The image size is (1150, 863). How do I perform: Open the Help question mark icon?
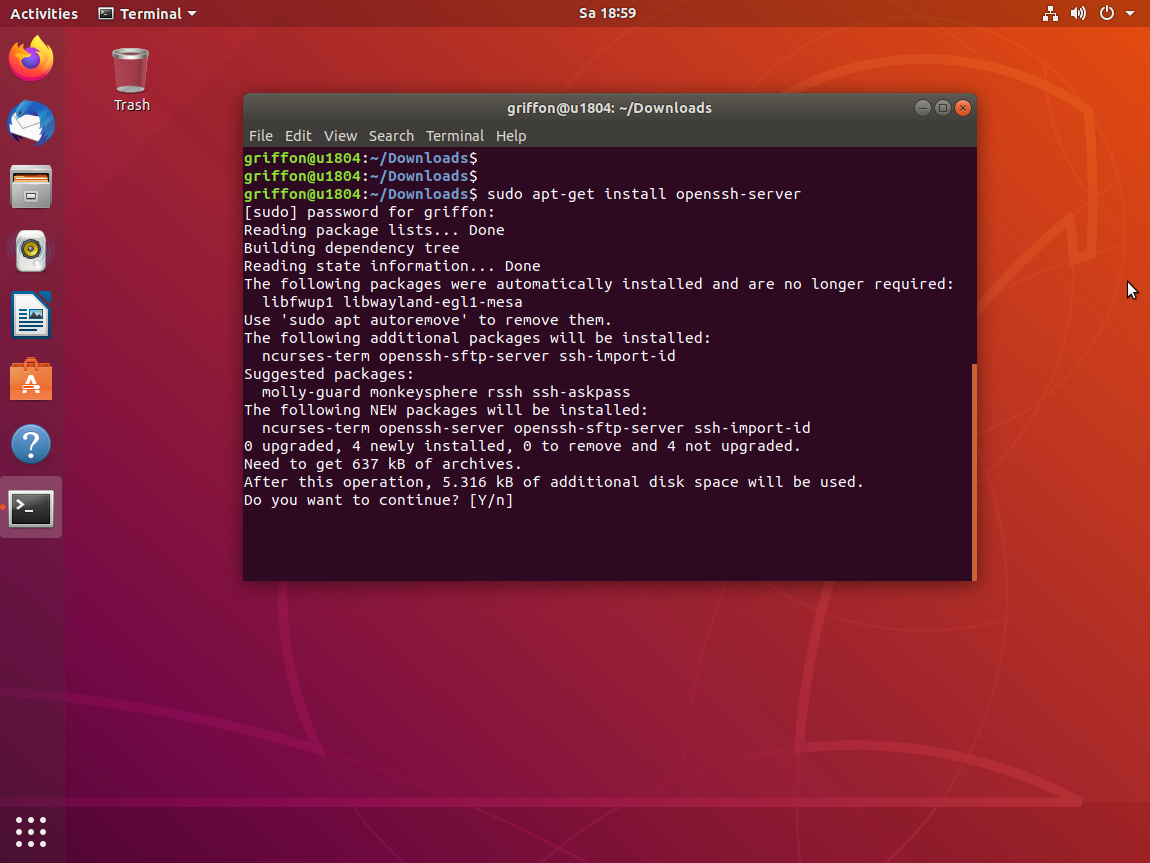(31, 444)
